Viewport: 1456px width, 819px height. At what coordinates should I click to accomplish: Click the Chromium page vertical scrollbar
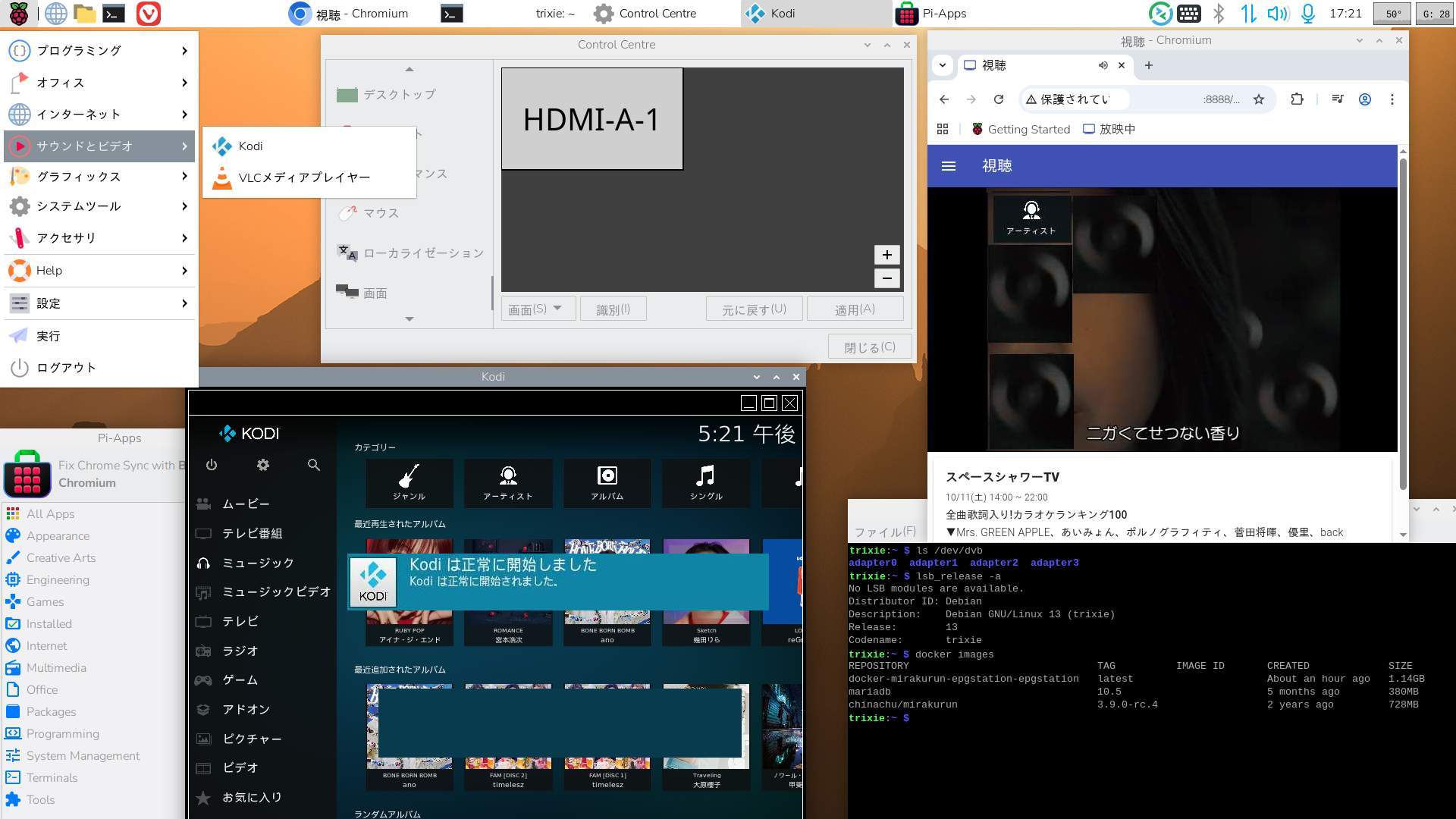pyautogui.click(x=1403, y=318)
